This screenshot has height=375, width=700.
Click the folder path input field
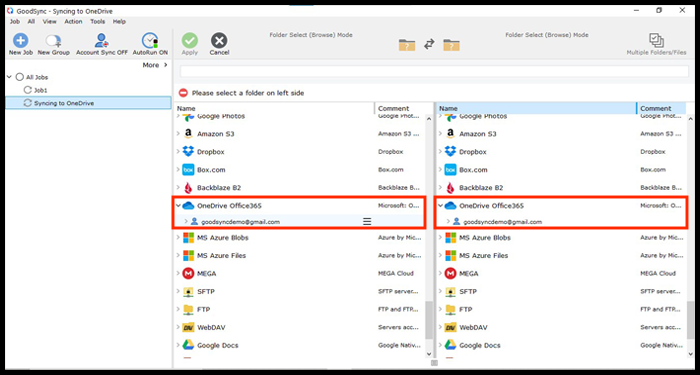(434, 71)
